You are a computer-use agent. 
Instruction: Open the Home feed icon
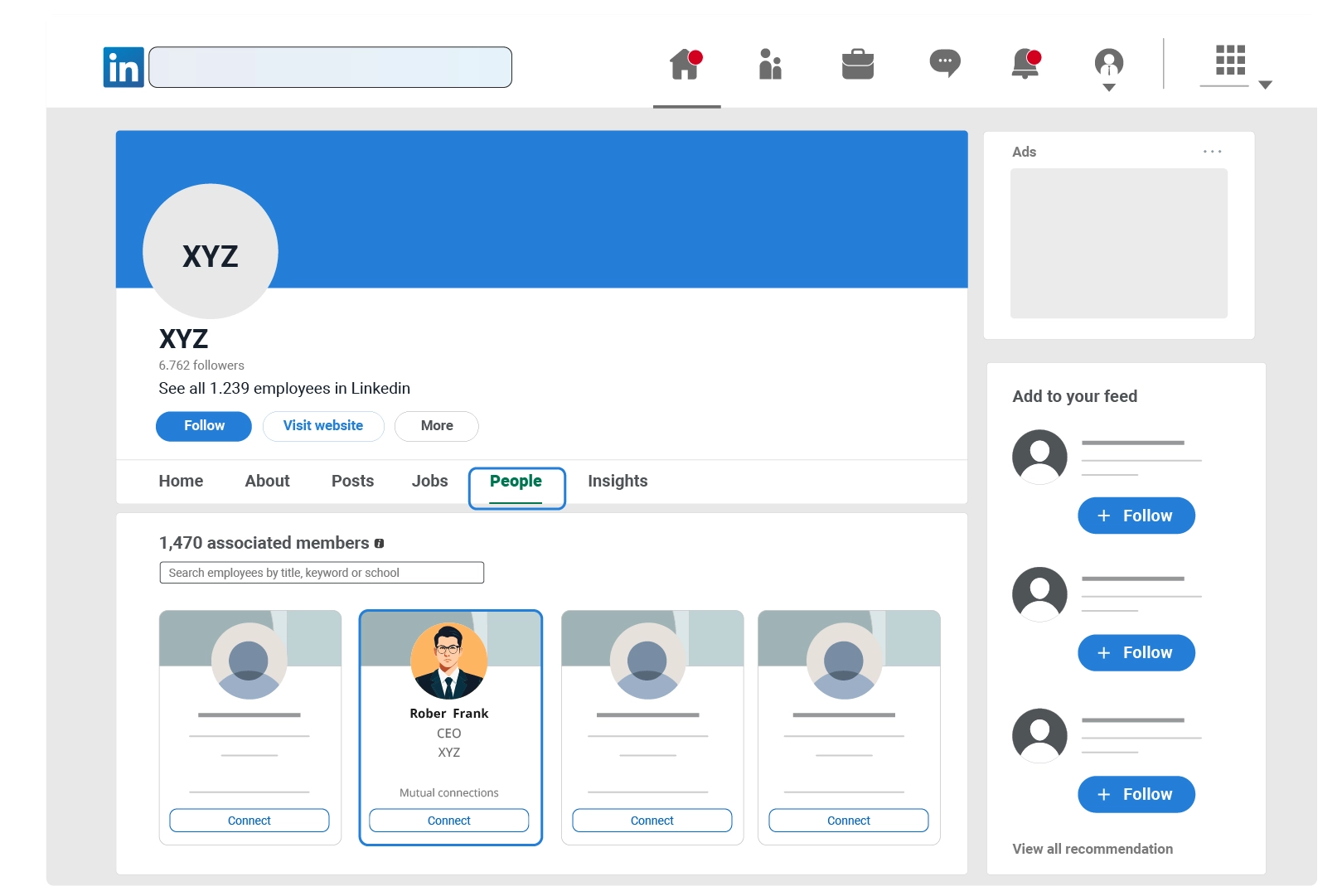pyautogui.click(x=686, y=65)
